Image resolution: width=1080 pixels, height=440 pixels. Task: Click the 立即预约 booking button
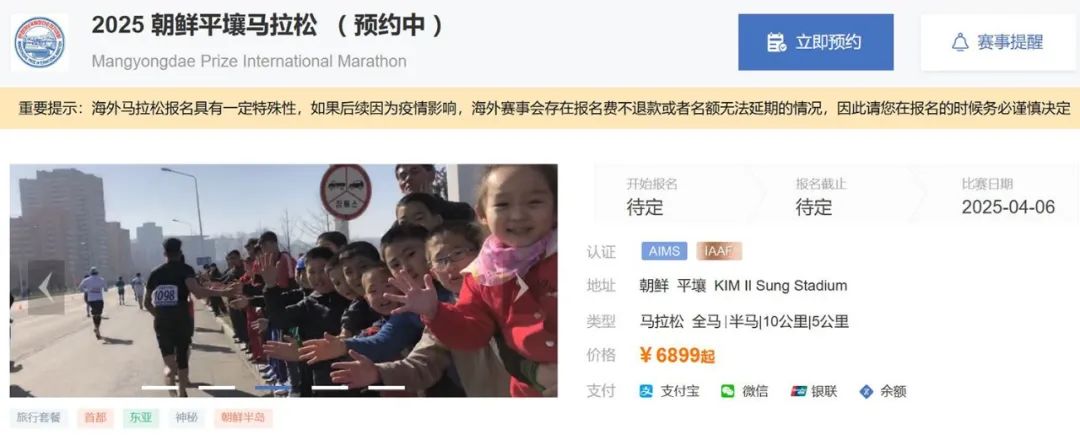click(x=816, y=42)
